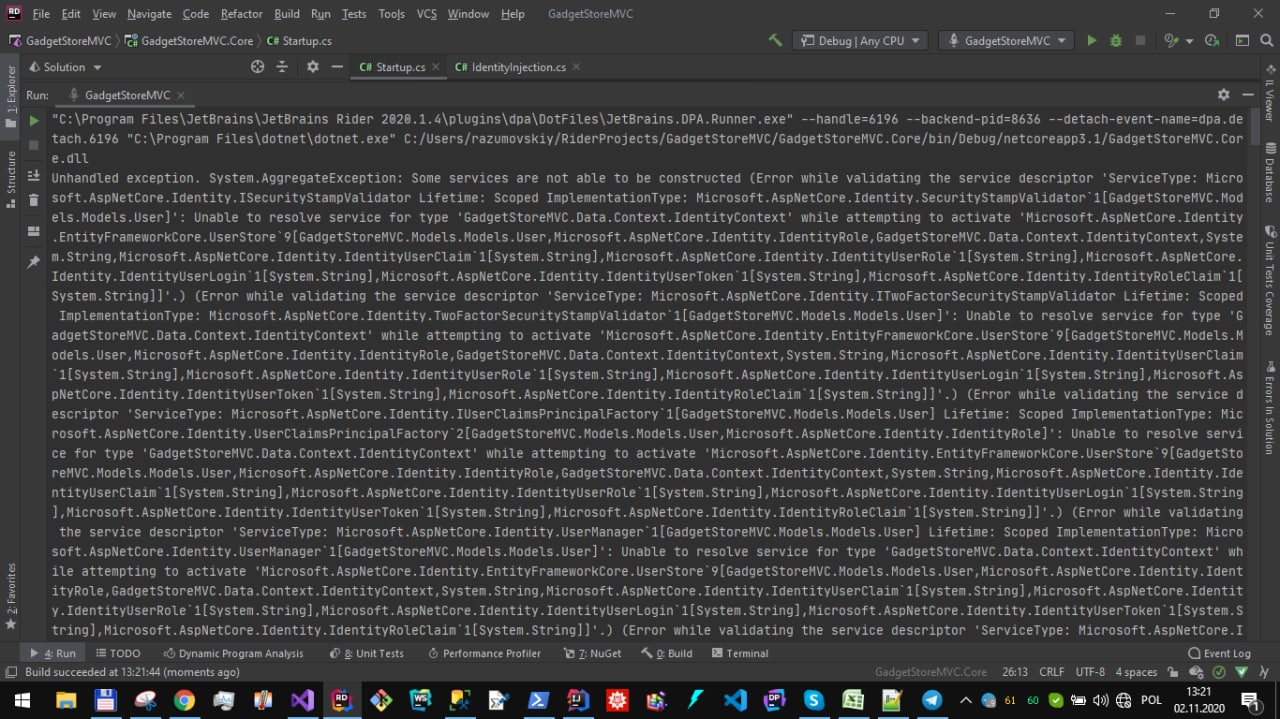Open the Tools menu
The height and width of the screenshot is (719, 1280).
(392, 14)
